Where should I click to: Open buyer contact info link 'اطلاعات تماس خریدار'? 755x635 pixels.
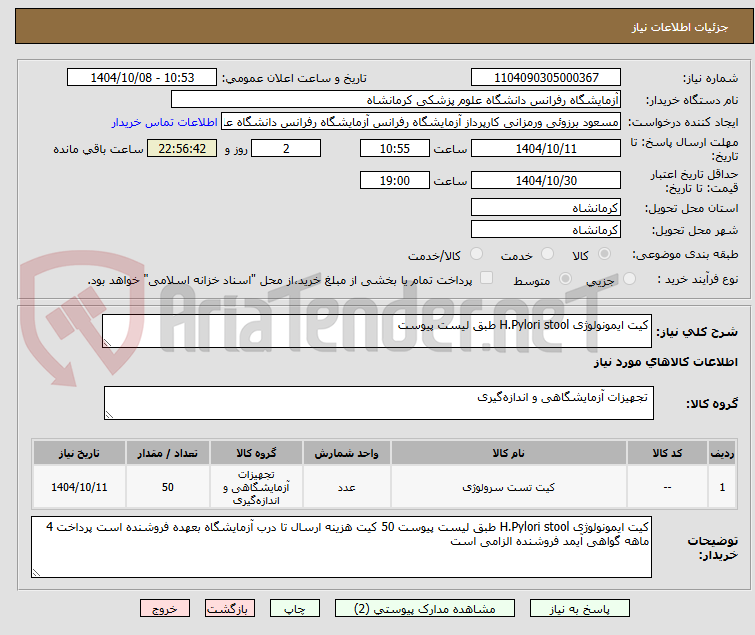point(165,122)
